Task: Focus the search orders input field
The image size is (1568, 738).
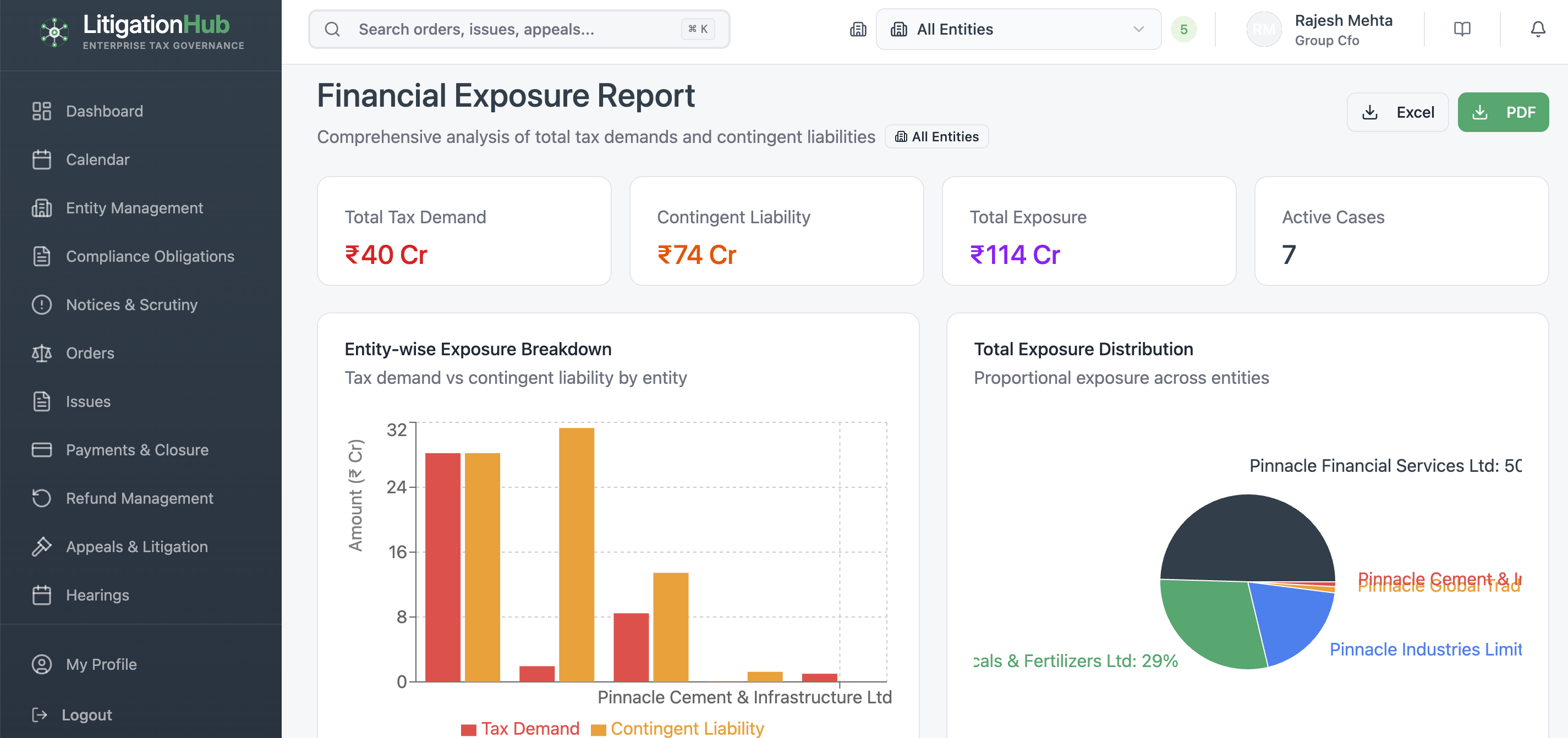Action: [519, 29]
